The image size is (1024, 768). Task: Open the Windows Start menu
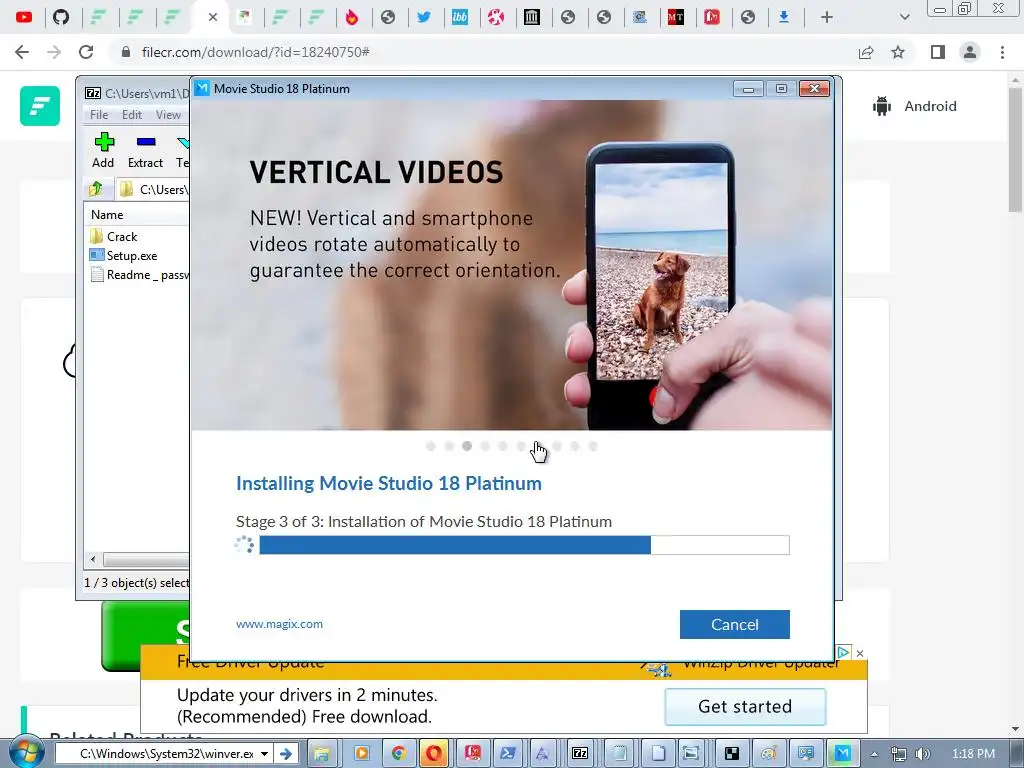(26, 753)
